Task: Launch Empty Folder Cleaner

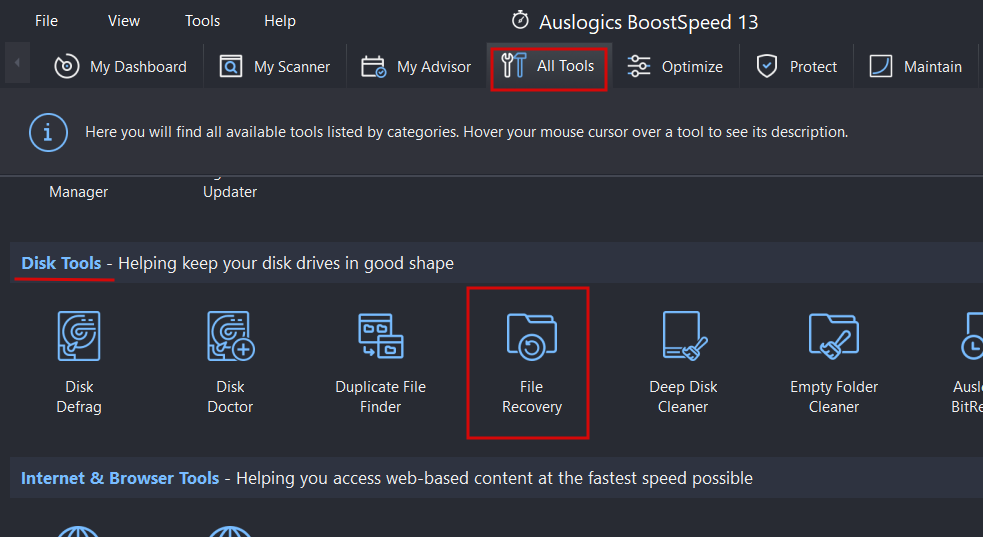Action: pos(834,362)
